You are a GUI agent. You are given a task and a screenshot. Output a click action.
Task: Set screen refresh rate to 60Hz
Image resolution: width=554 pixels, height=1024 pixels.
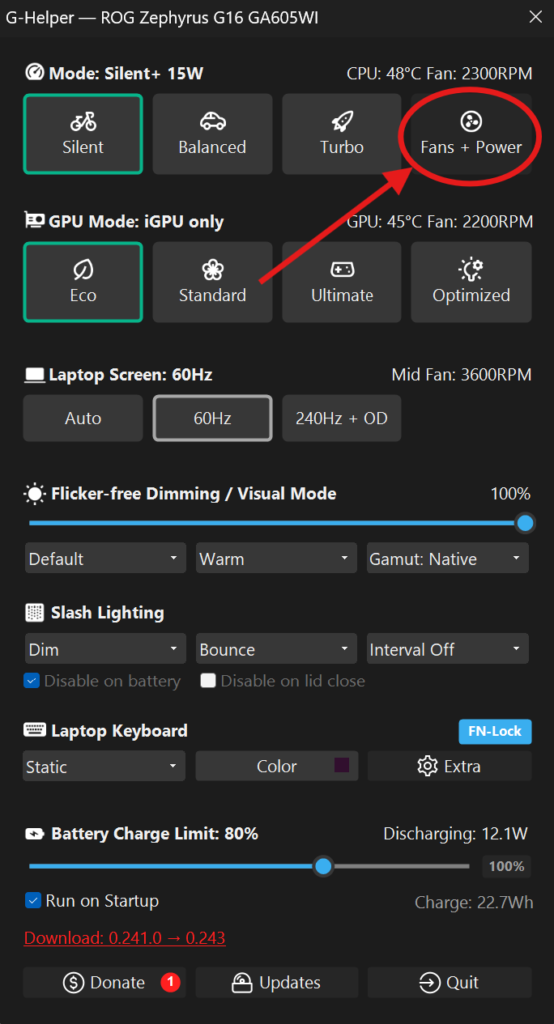(212, 418)
